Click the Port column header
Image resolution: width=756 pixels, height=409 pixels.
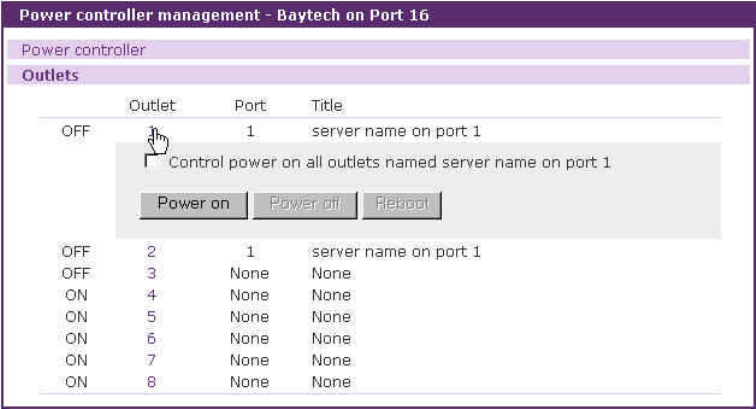pos(249,105)
